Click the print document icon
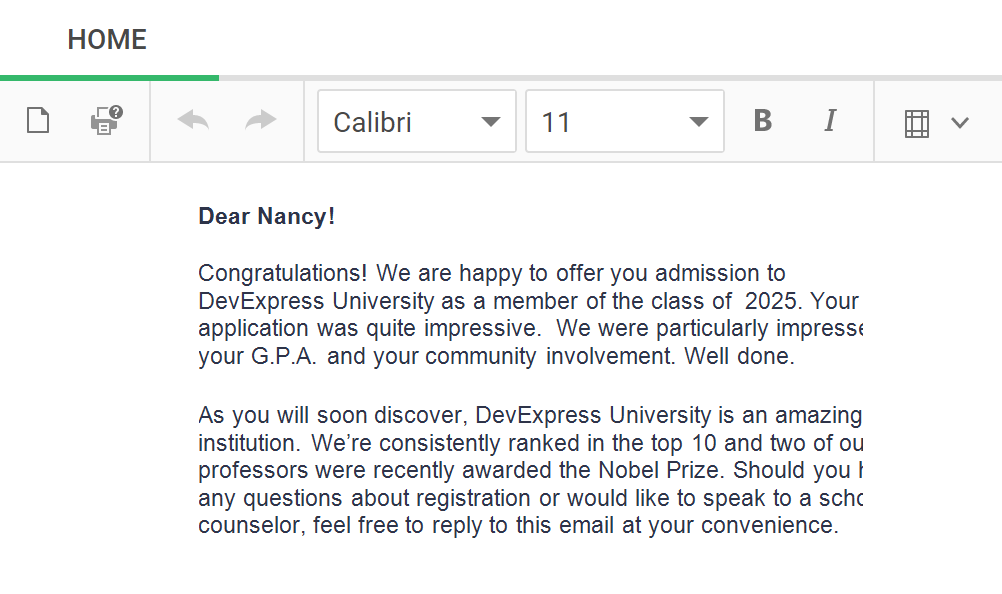This screenshot has height=594, width=1002. [106, 122]
